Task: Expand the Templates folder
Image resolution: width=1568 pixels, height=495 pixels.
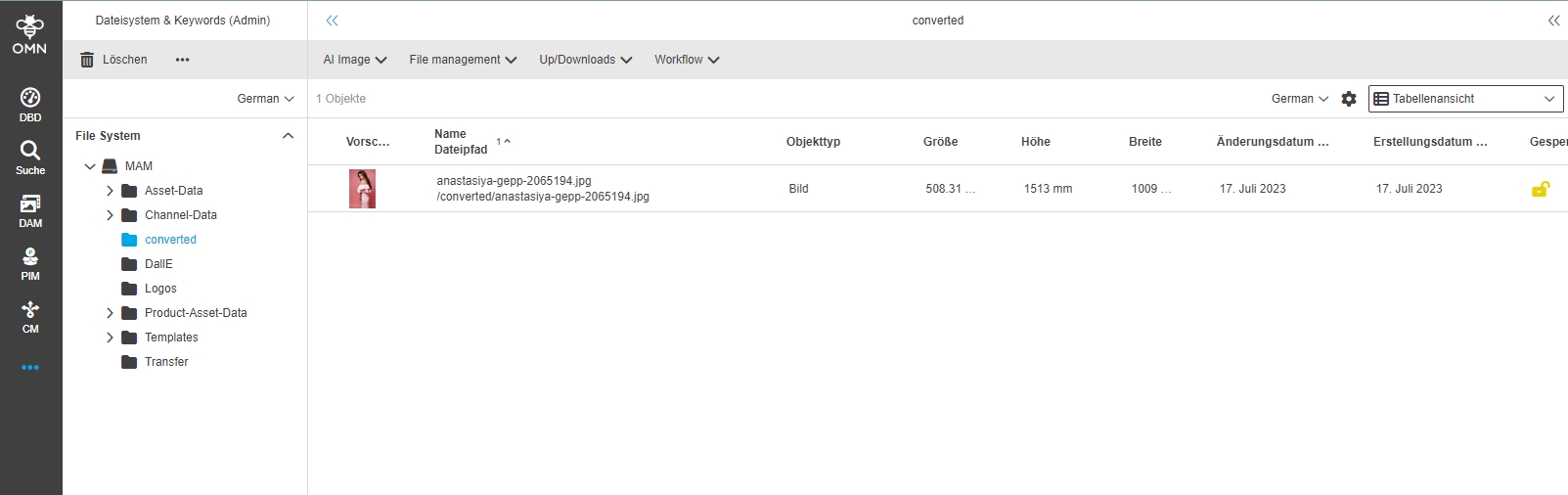Action: click(x=110, y=337)
